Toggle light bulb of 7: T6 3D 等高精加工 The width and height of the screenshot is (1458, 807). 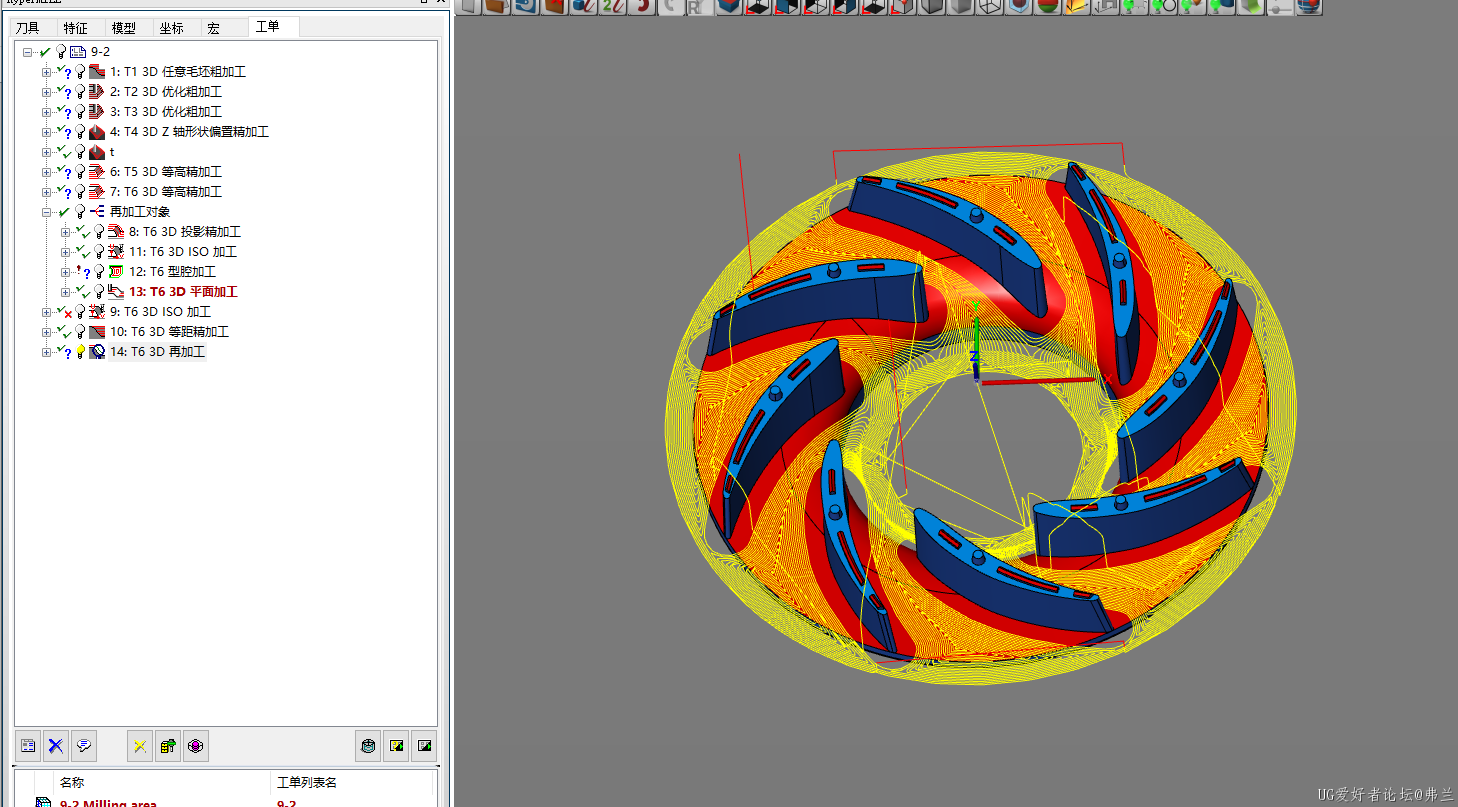(80, 192)
